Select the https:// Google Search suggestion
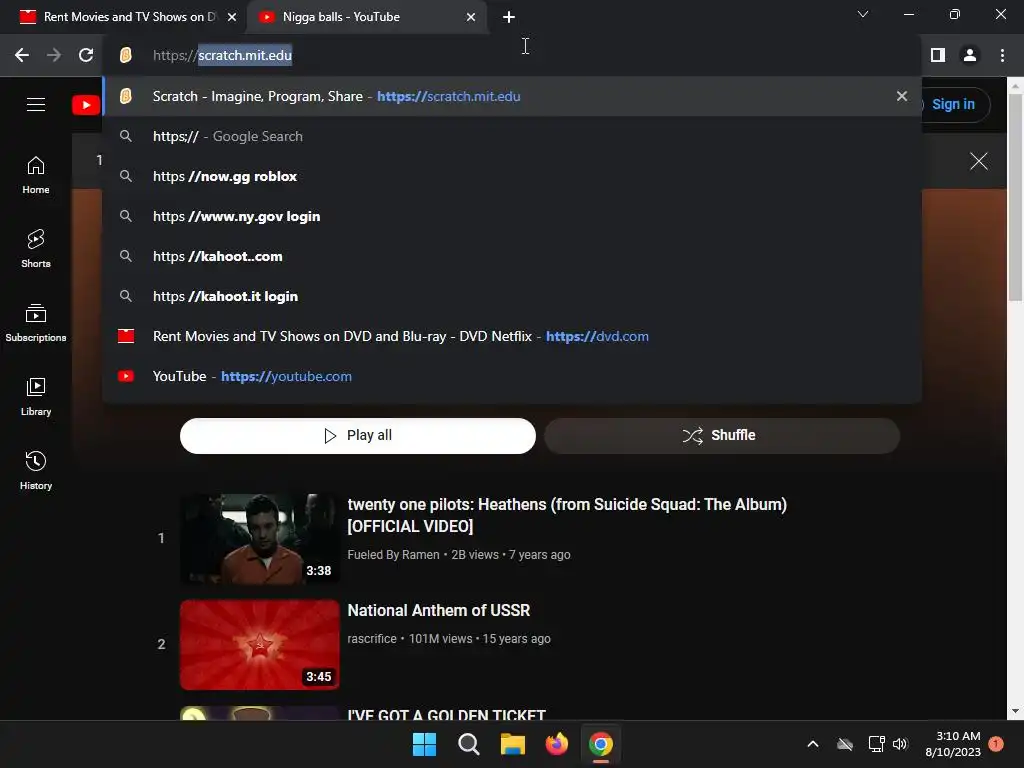1024x768 pixels. click(511, 136)
